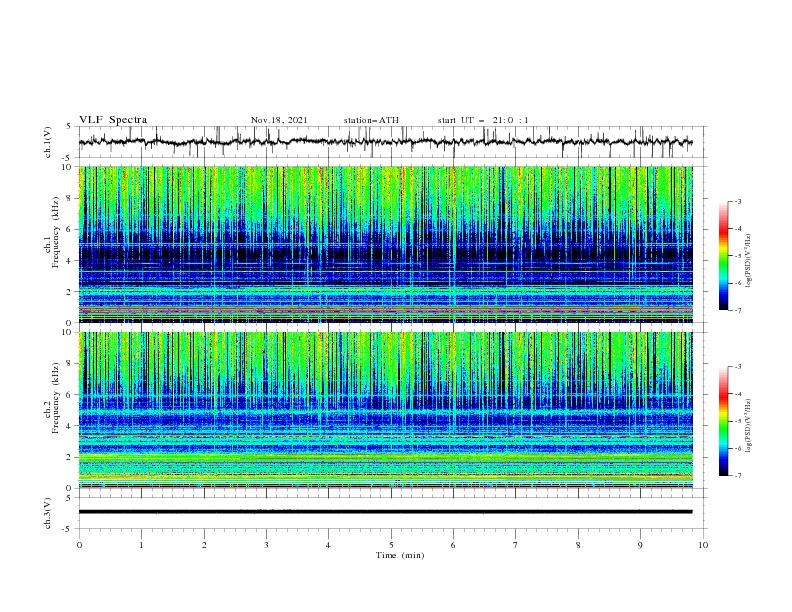792x612 pixels.
Task: Click the "VLF Spectra" plot title
Action: [x=113, y=120]
